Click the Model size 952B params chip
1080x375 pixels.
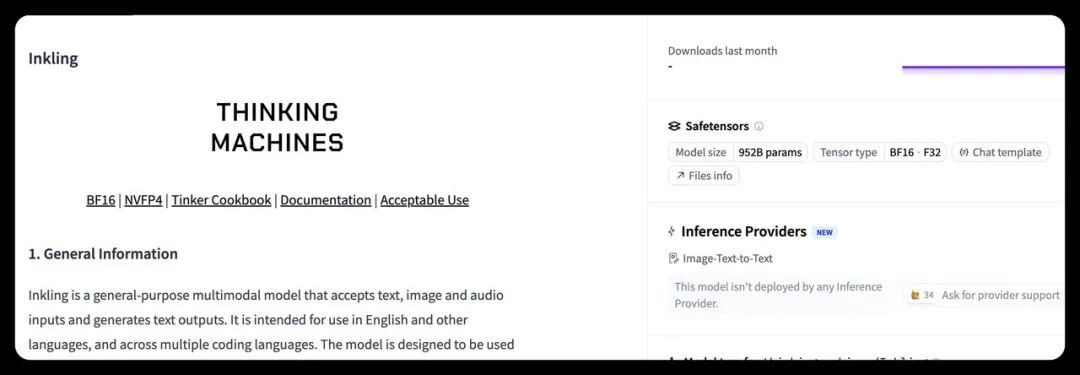738,152
